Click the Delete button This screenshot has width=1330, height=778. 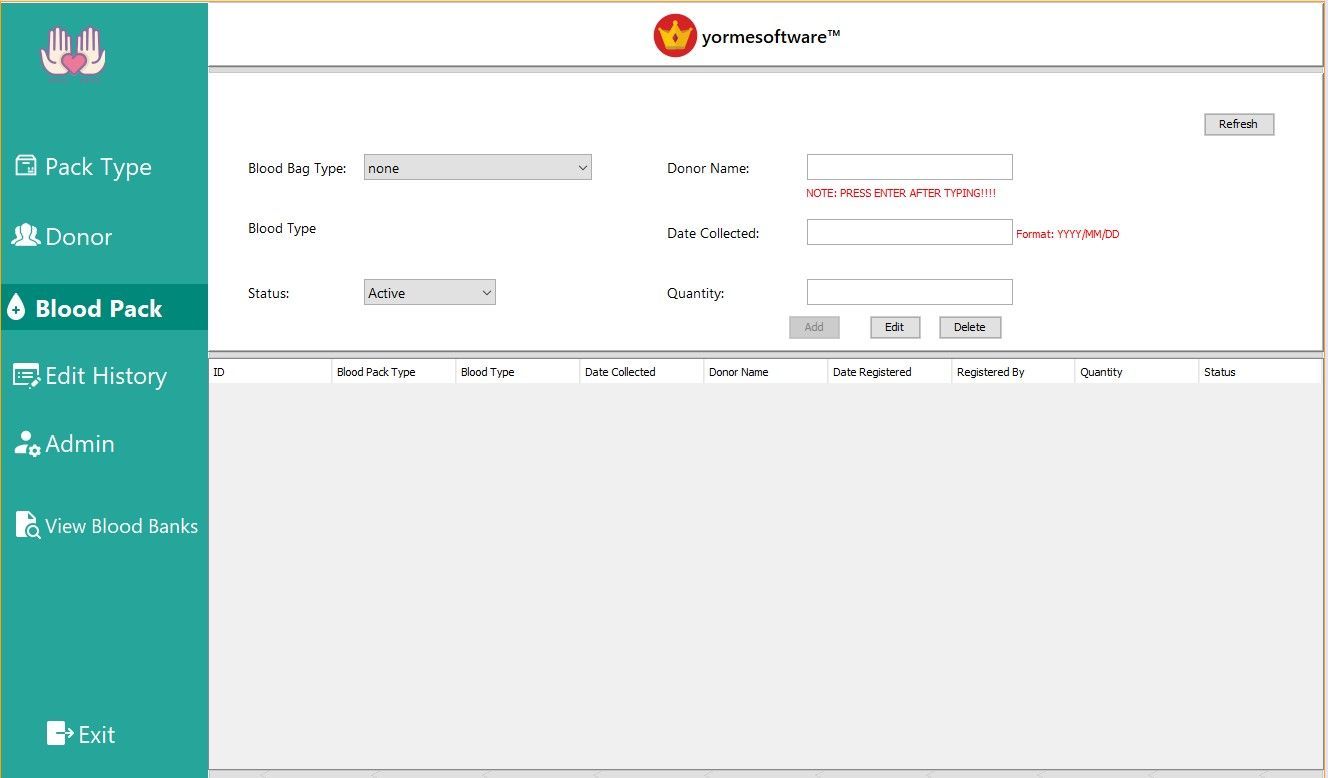click(970, 327)
